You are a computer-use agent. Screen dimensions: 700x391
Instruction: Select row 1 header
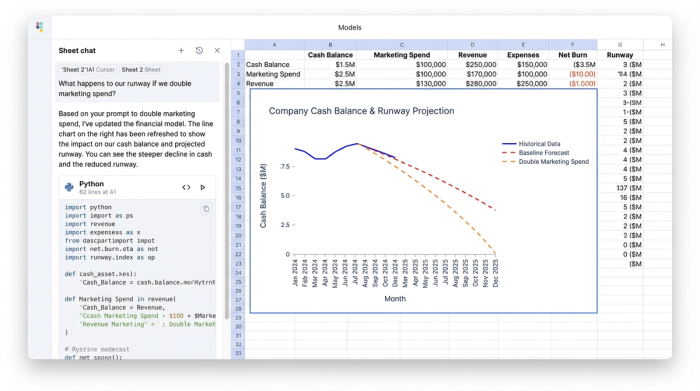(x=238, y=55)
